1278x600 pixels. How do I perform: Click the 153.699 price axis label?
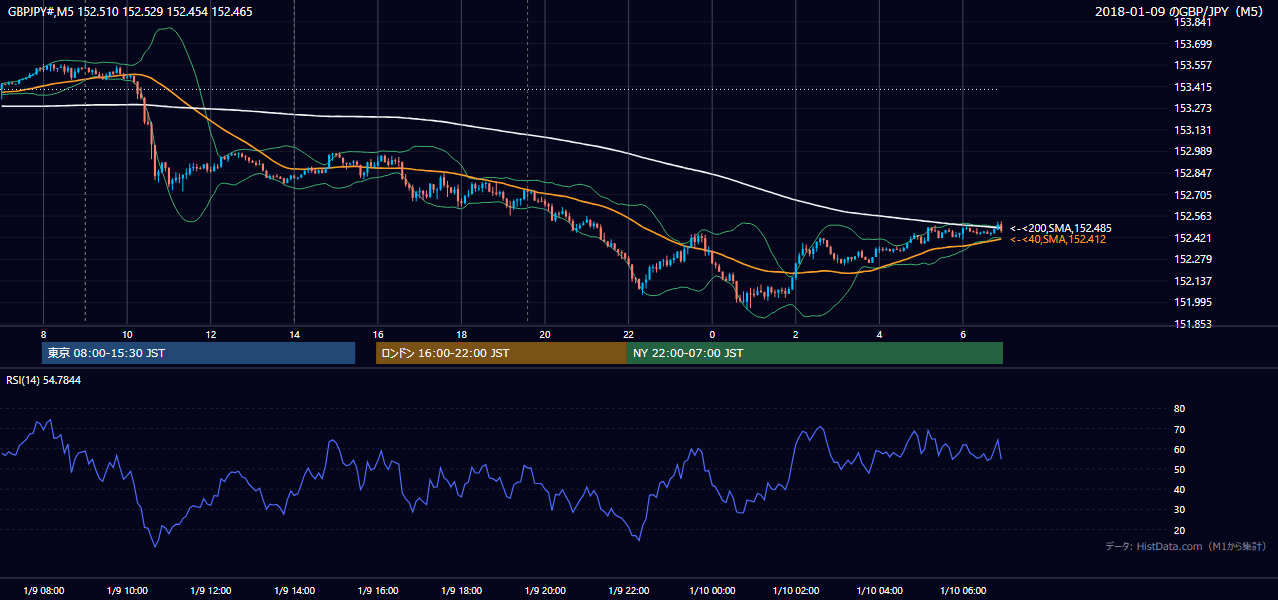1192,44
